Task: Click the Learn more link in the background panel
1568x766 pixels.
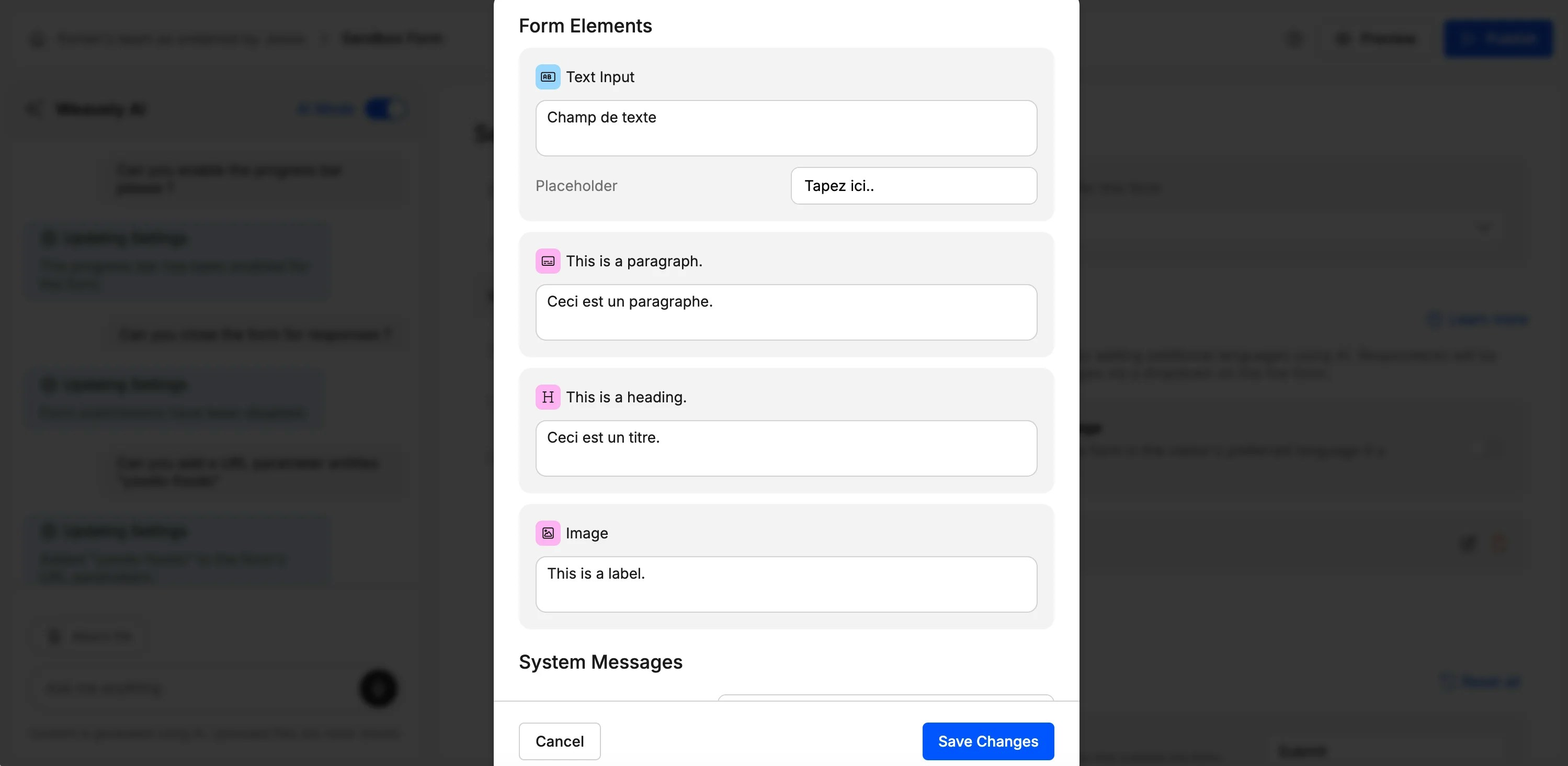Action: coord(1478,319)
